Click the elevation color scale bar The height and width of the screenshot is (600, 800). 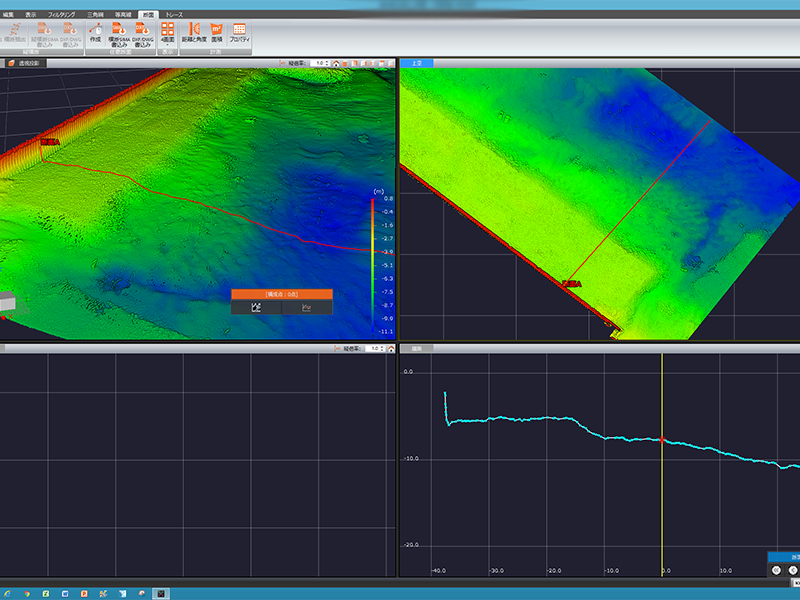(373, 265)
